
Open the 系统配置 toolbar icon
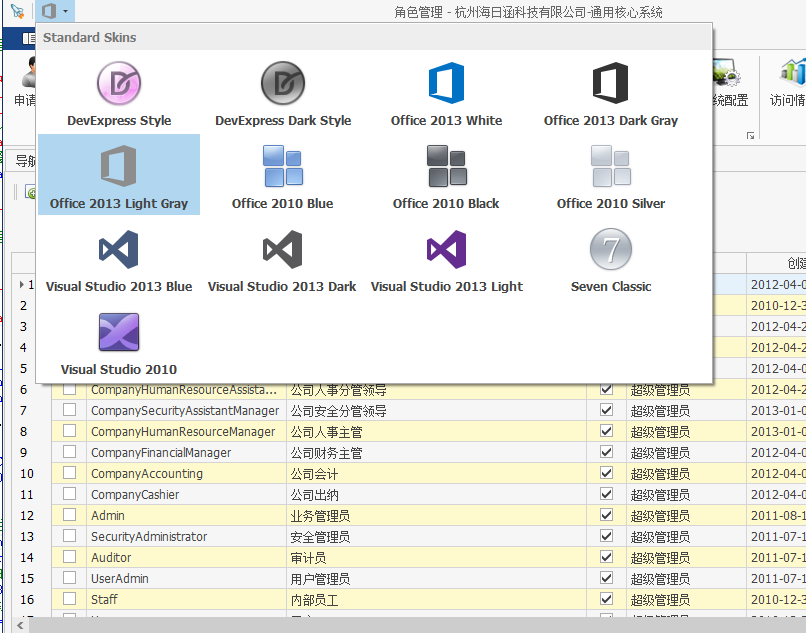point(728,88)
